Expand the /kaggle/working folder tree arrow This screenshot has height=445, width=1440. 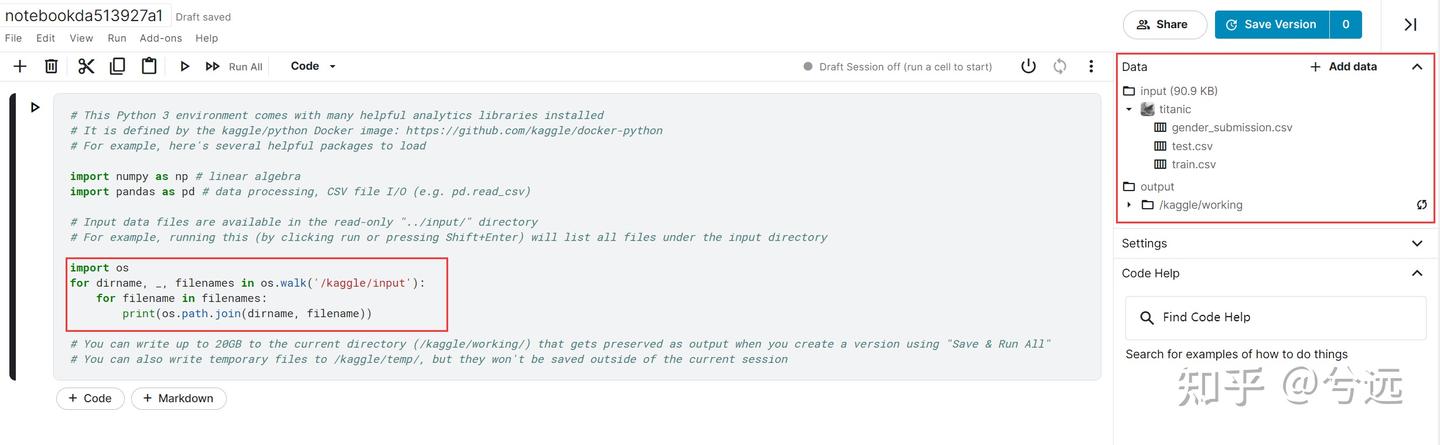1129,205
